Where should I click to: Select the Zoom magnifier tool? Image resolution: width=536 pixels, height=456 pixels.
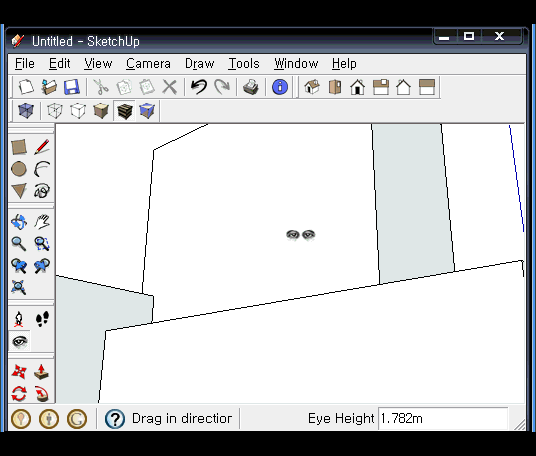(19, 244)
